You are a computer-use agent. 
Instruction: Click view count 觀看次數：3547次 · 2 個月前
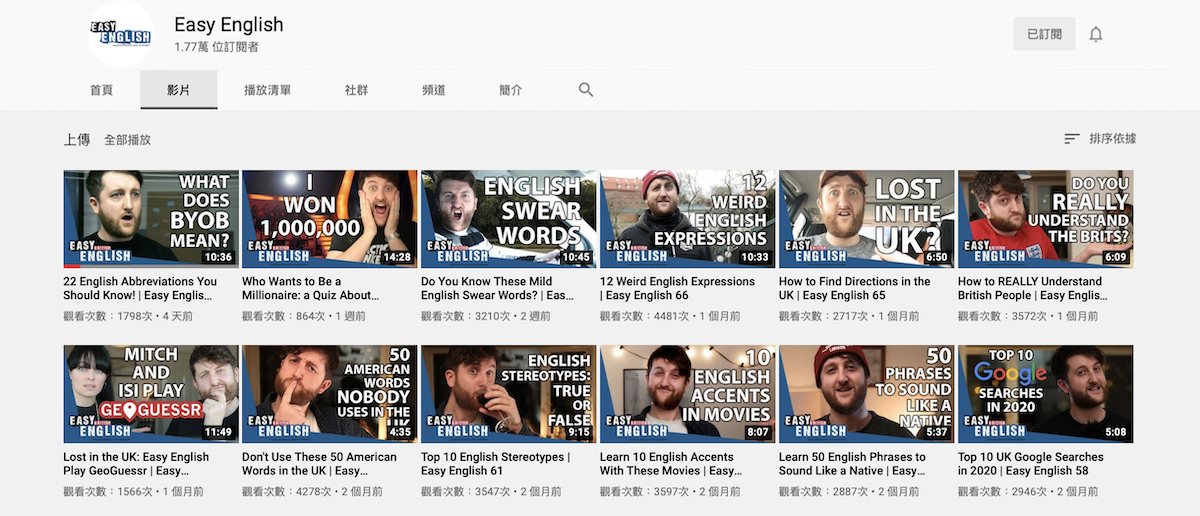pos(491,491)
